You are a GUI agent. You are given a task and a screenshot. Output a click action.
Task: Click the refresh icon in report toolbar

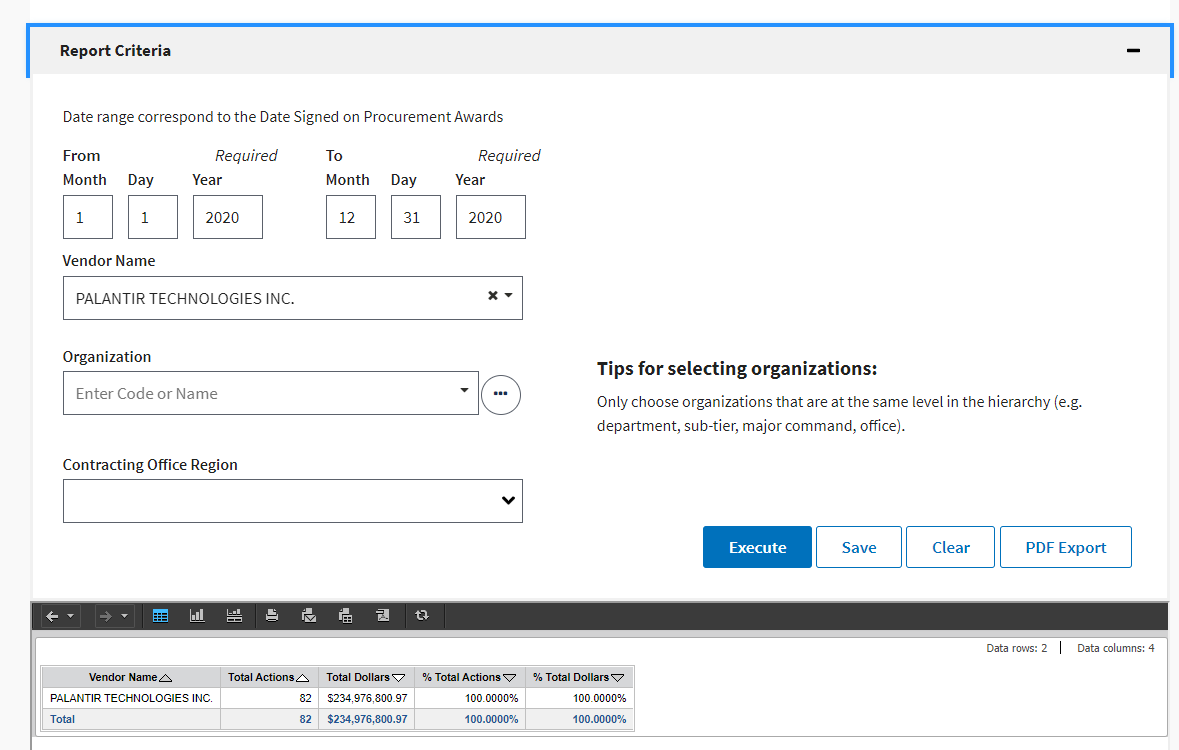pyautogui.click(x=421, y=616)
